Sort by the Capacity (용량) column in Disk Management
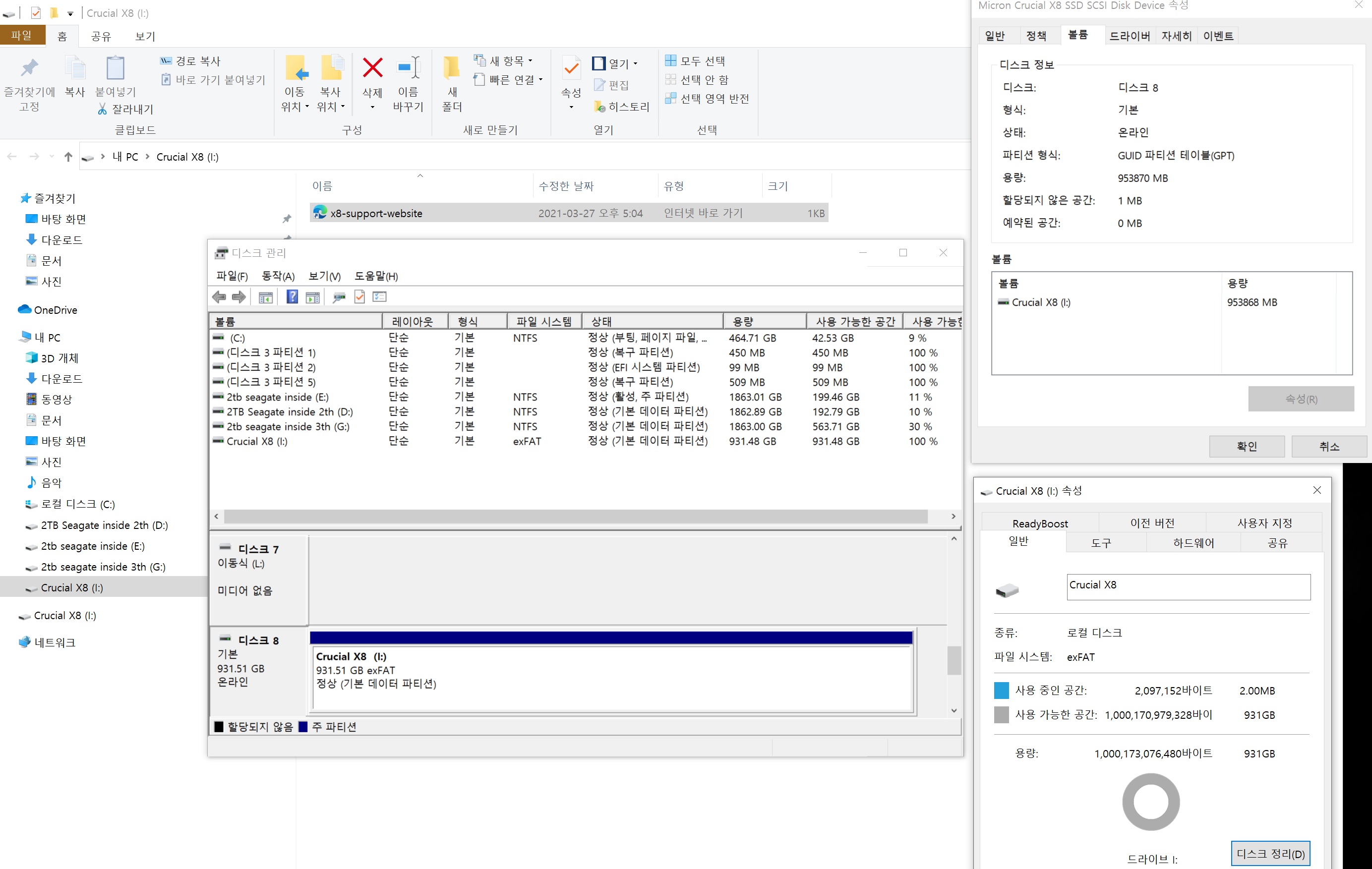Viewport: 1372px width, 869px height. tap(764, 321)
